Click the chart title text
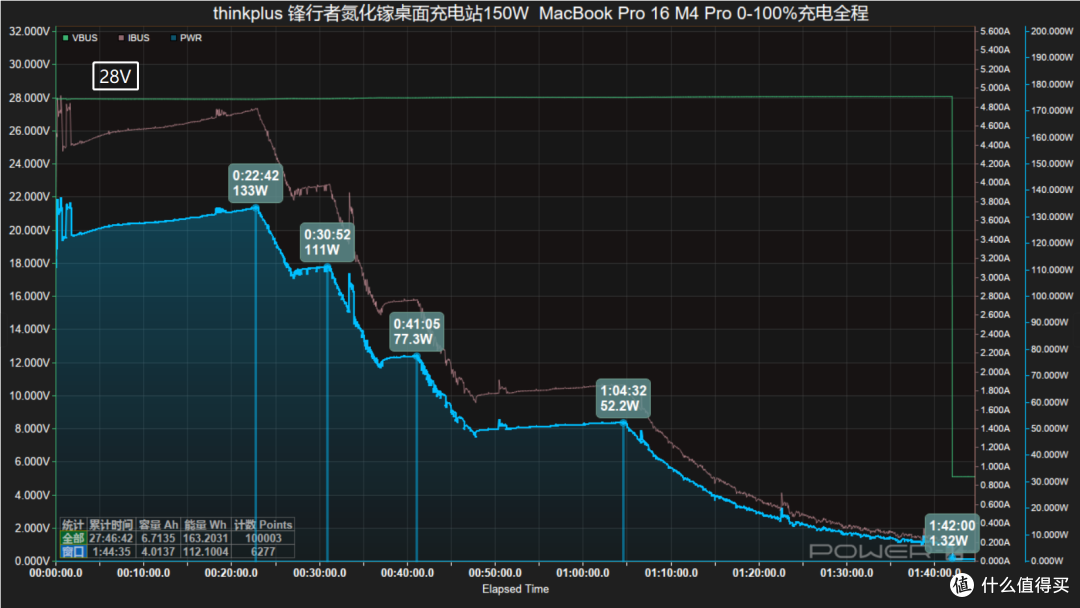 [x=541, y=13]
